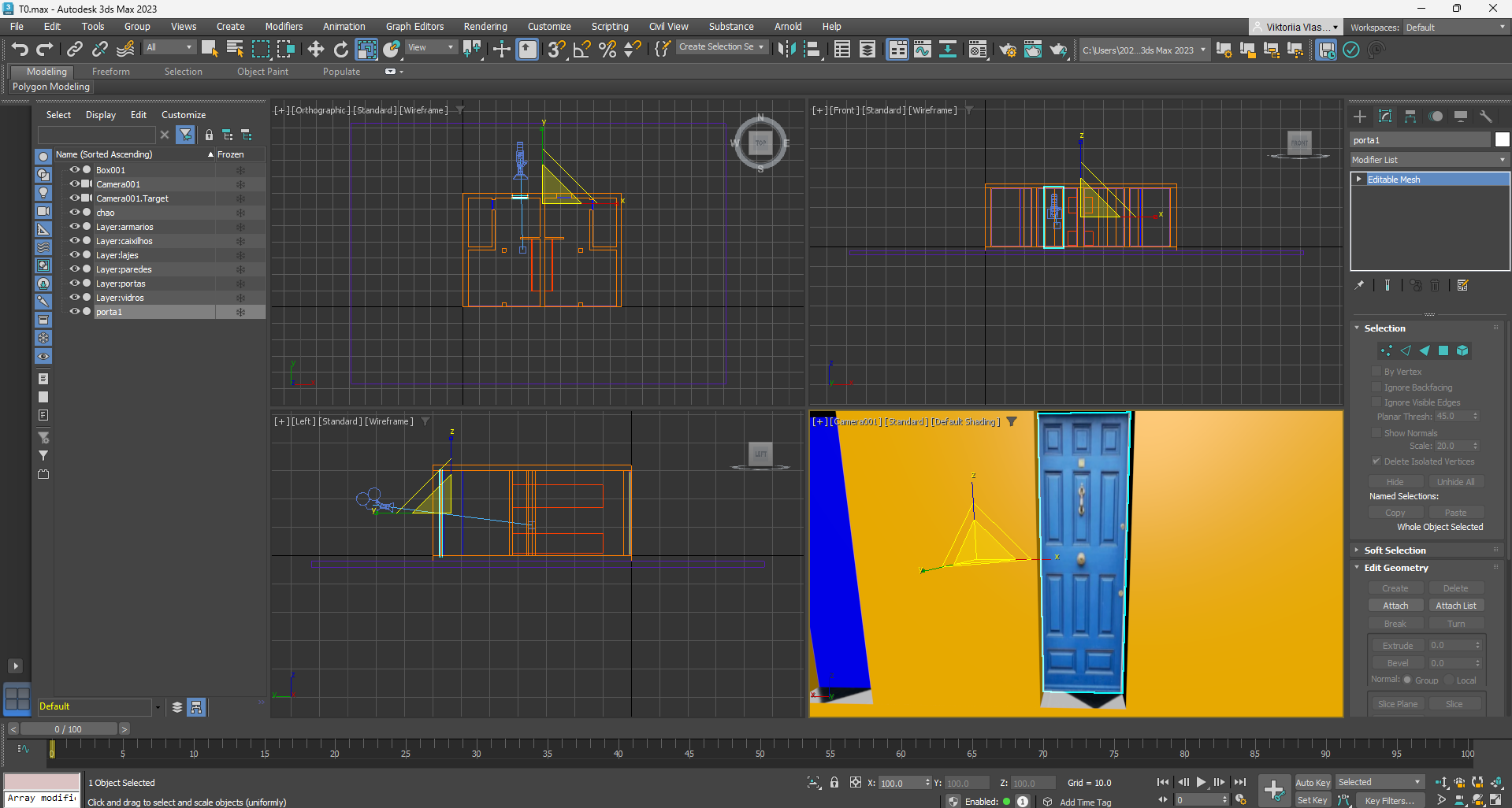This screenshot has width=1512, height=808.
Task: Open the Utilities panel wrench icon
Action: (x=1486, y=117)
